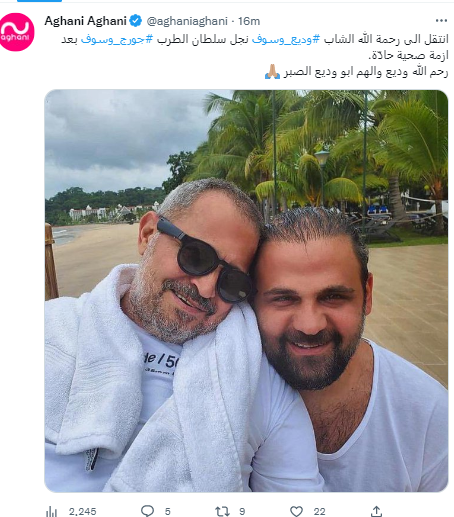The height and width of the screenshot is (517, 454).
Task: Open the three-dot more options menu
Action: 441,21
